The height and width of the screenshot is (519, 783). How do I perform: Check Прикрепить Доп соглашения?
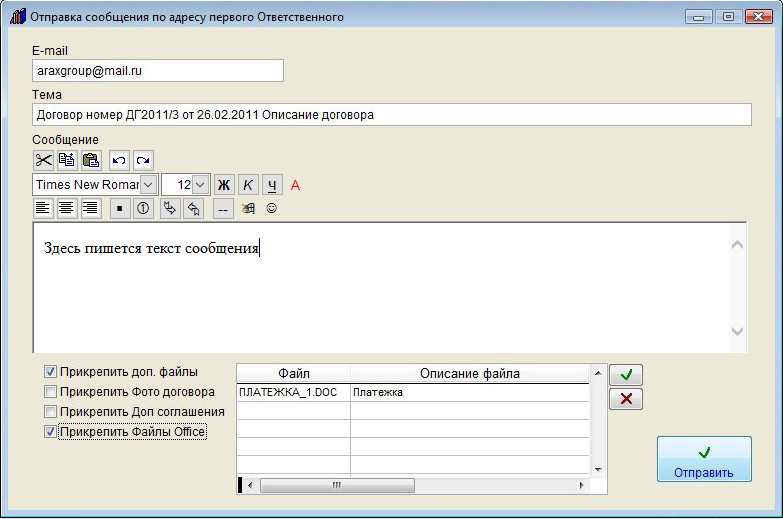point(50,412)
